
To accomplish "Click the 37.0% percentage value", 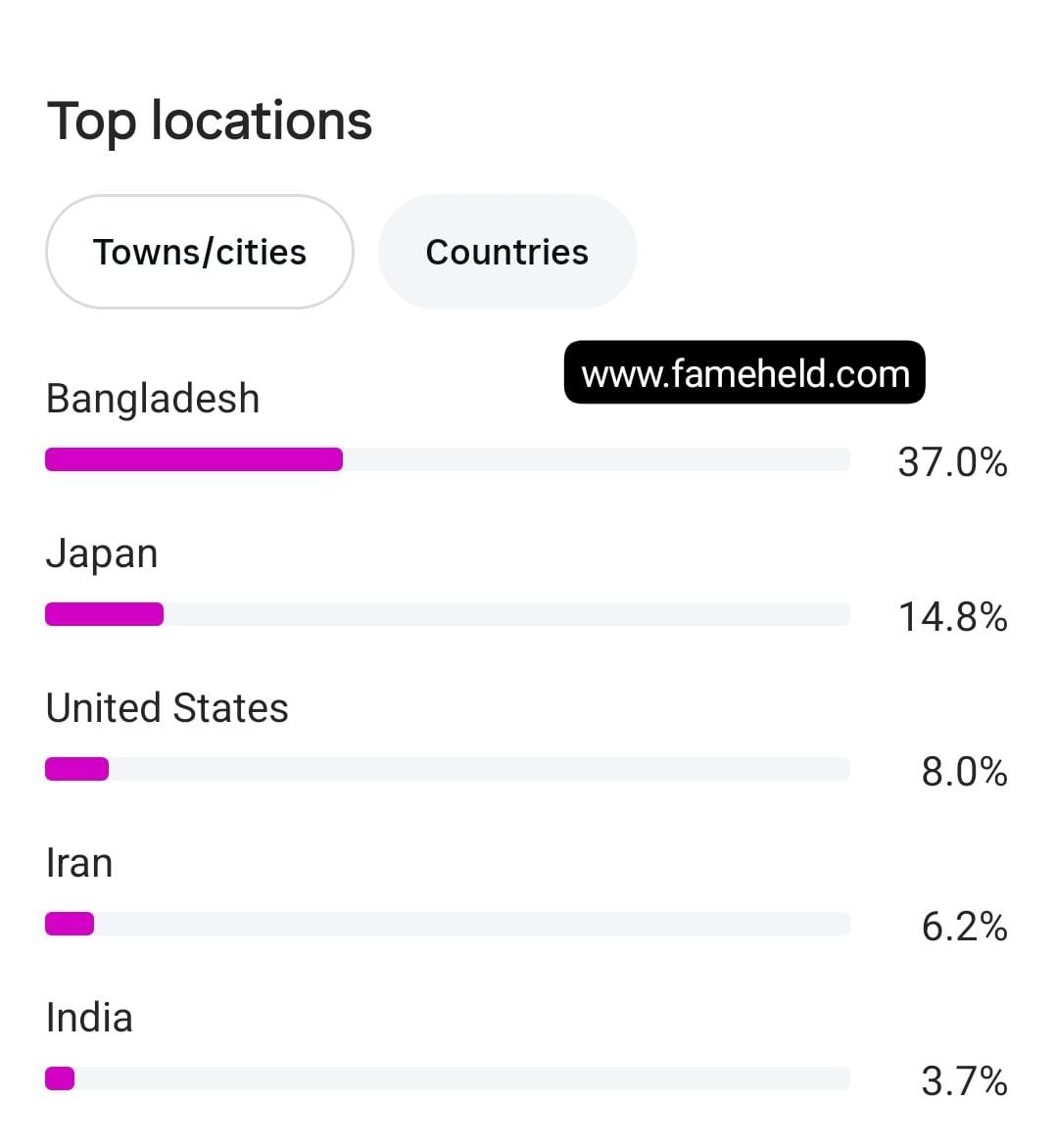I will point(953,462).
